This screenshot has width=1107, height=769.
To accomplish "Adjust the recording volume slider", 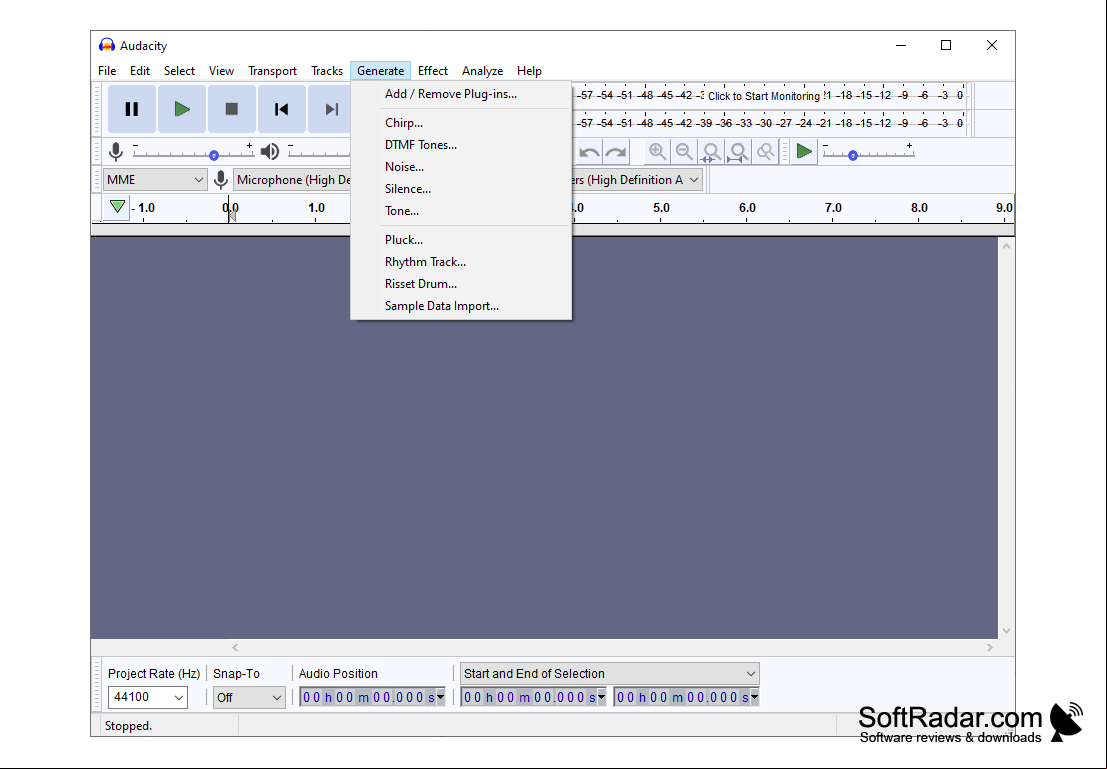I will (x=193, y=154).
